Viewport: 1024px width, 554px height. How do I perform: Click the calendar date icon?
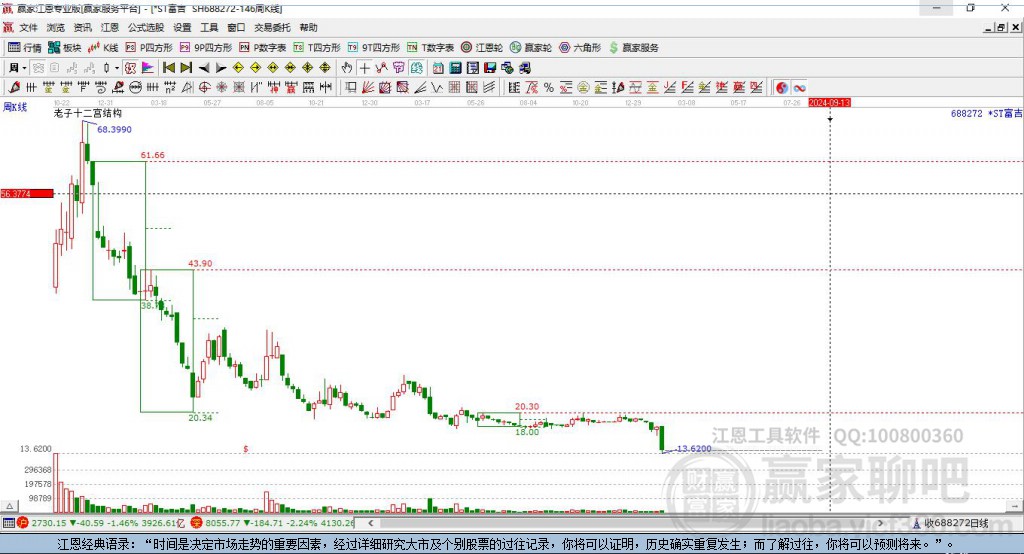pyautogui.click(x=438, y=68)
